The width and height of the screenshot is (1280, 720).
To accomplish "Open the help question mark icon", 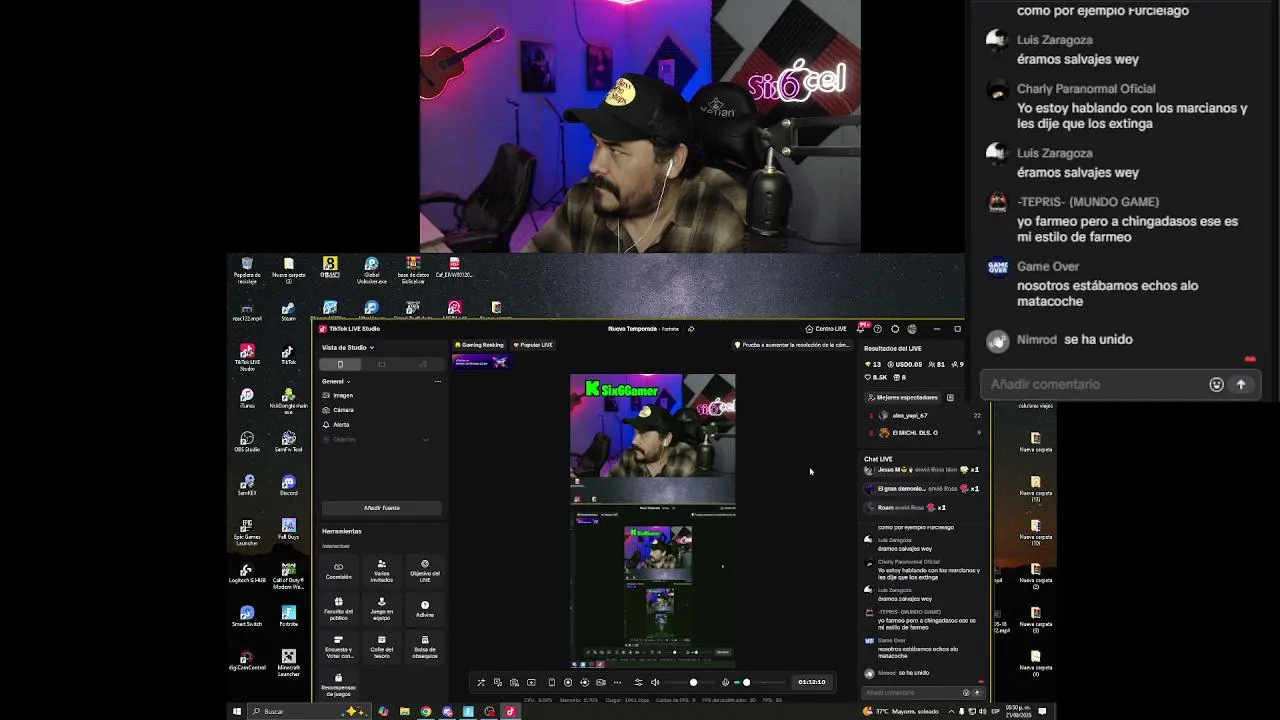I will [x=878, y=329].
